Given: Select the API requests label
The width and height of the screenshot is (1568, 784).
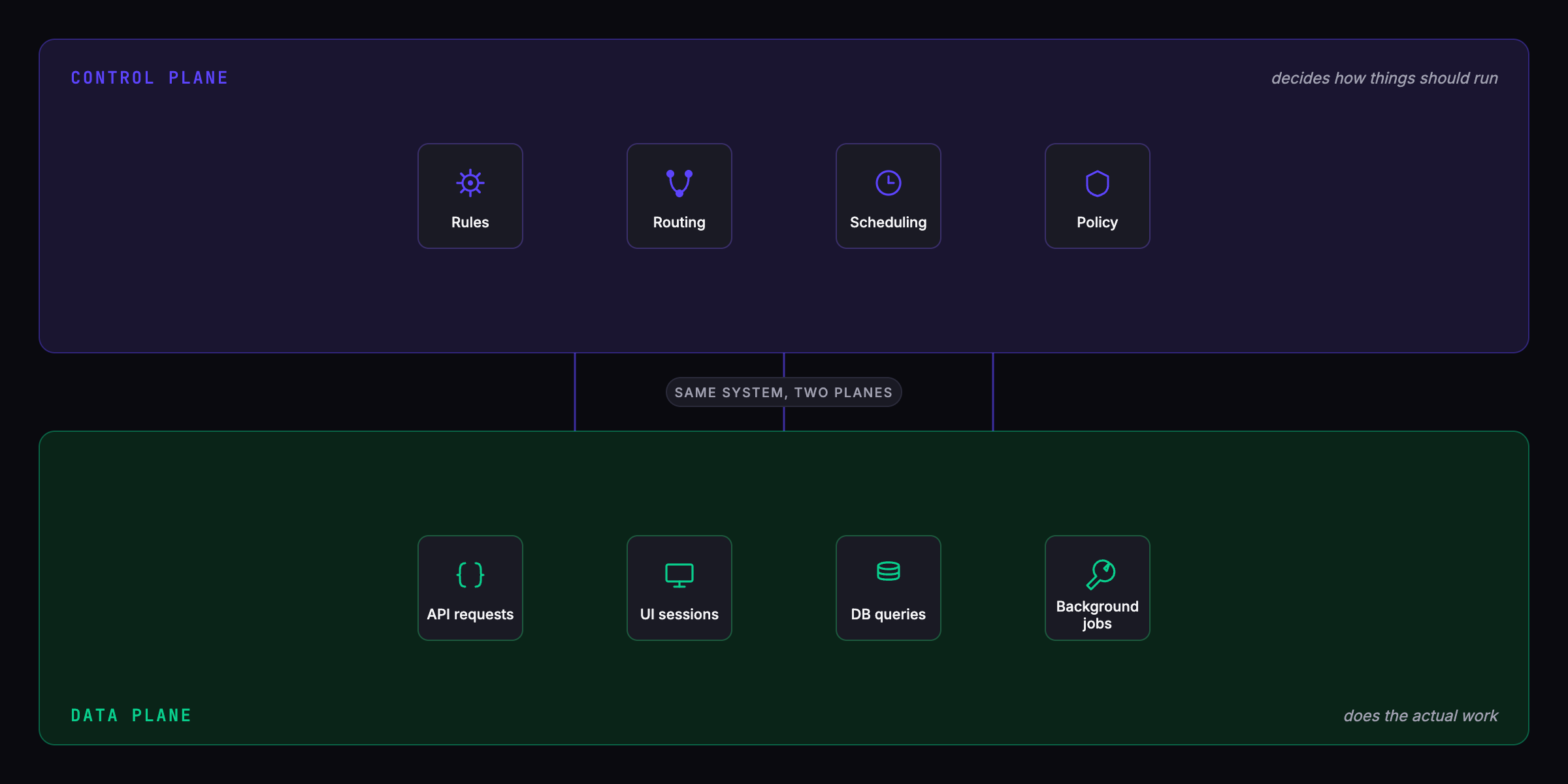Looking at the screenshot, I should (470, 615).
